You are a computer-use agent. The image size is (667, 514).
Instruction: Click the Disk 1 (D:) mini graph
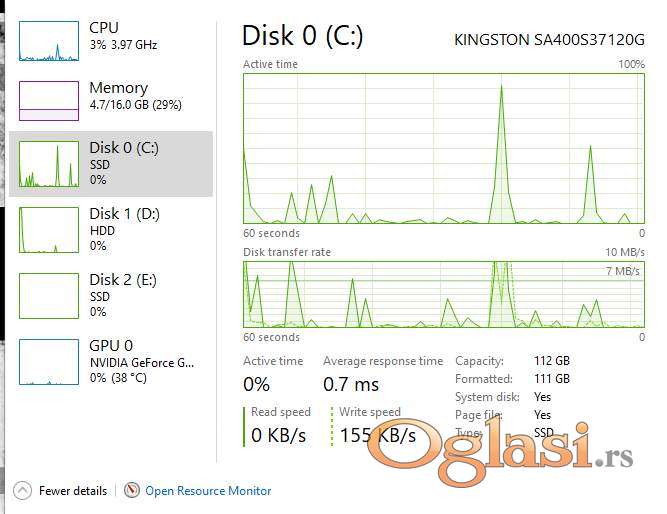(48, 229)
